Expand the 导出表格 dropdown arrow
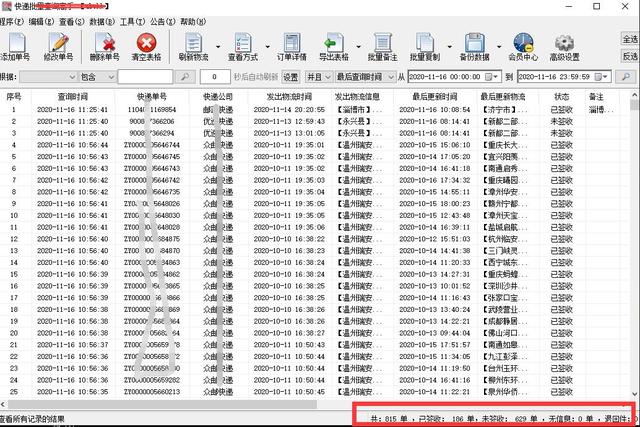 pyautogui.click(x=358, y=47)
